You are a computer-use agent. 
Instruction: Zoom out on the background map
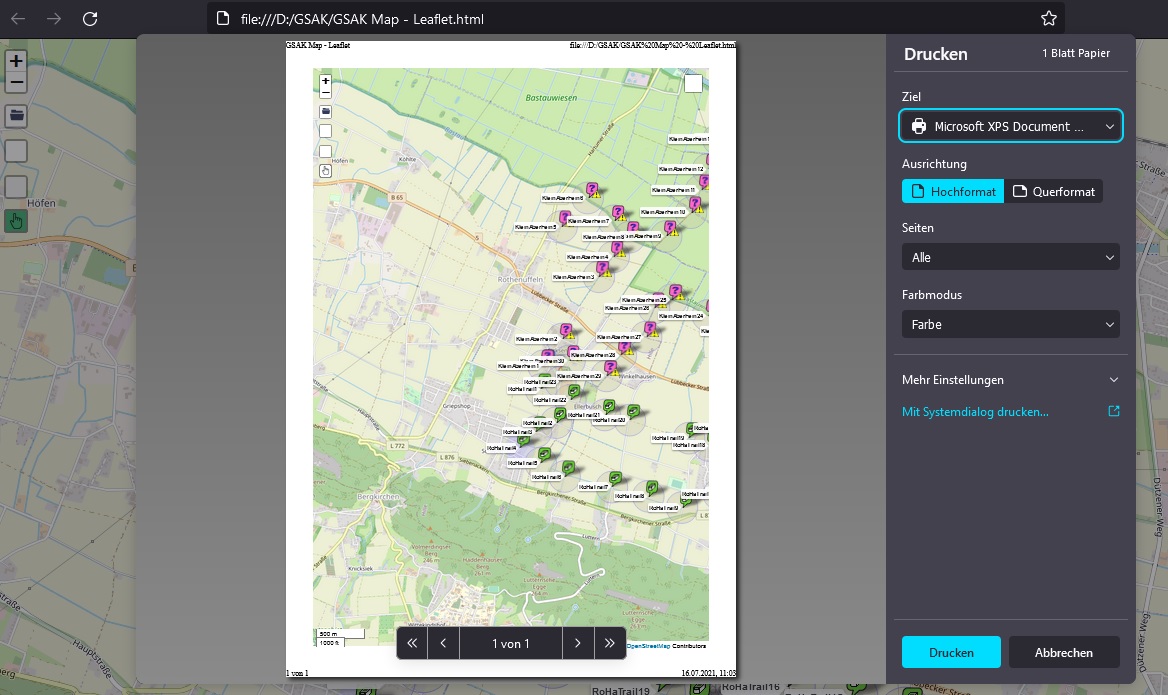click(16, 83)
